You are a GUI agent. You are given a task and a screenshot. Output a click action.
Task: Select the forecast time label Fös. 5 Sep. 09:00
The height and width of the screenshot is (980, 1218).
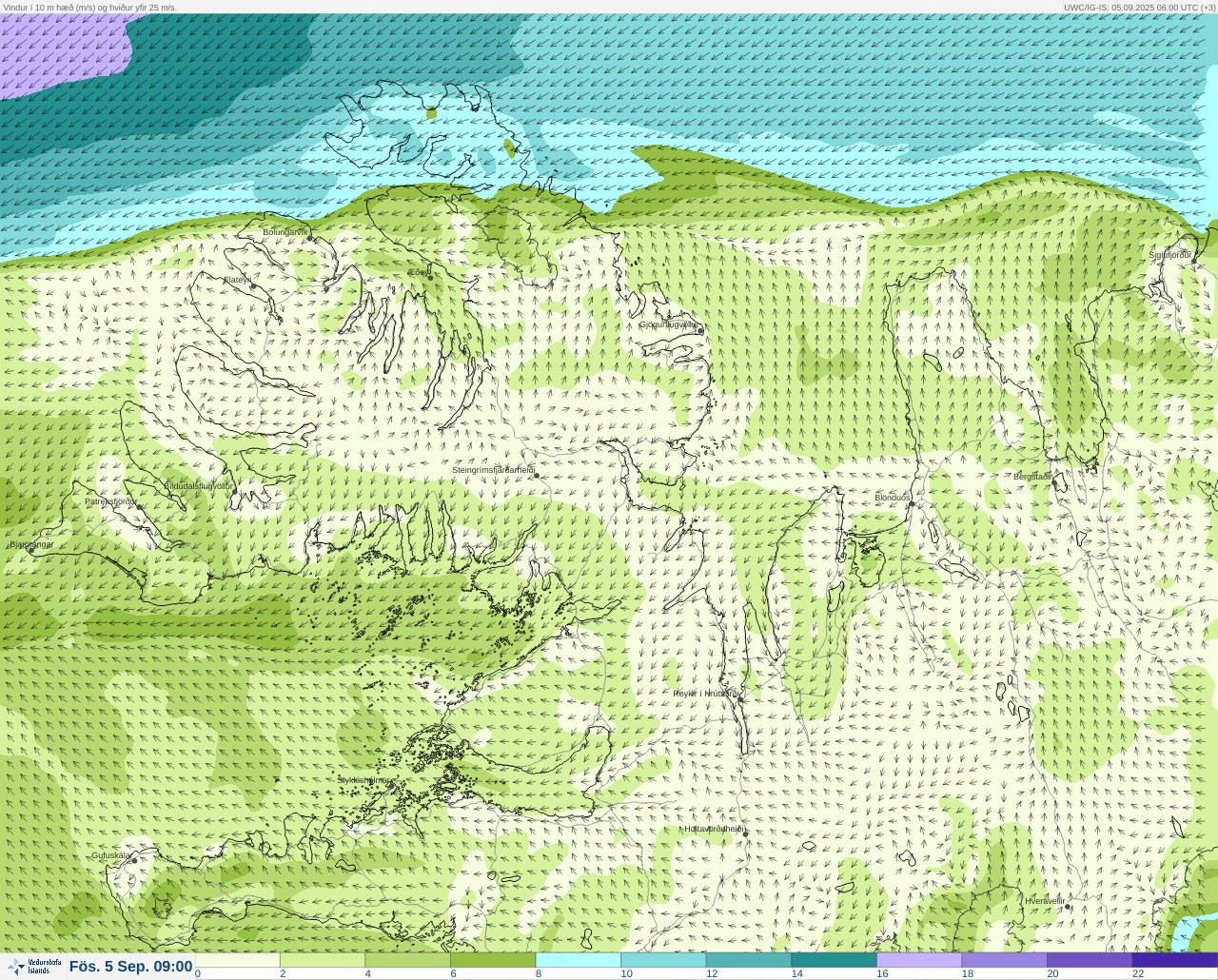pos(130,967)
